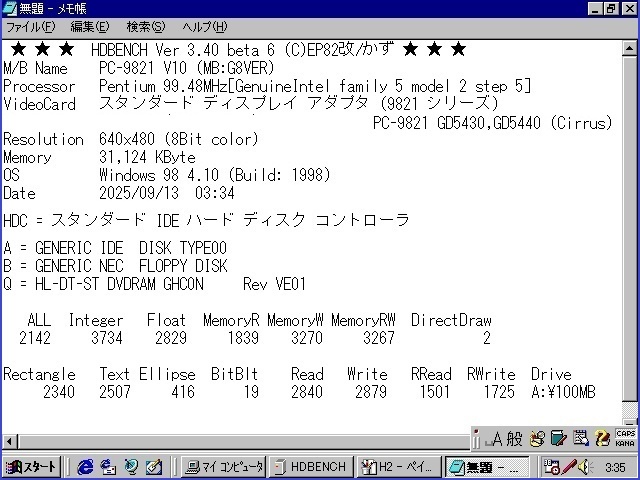Screen dimensions: 640x480
Task: Click the horizontal scrollbar left arrow
Action: click(x=9, y=441)
